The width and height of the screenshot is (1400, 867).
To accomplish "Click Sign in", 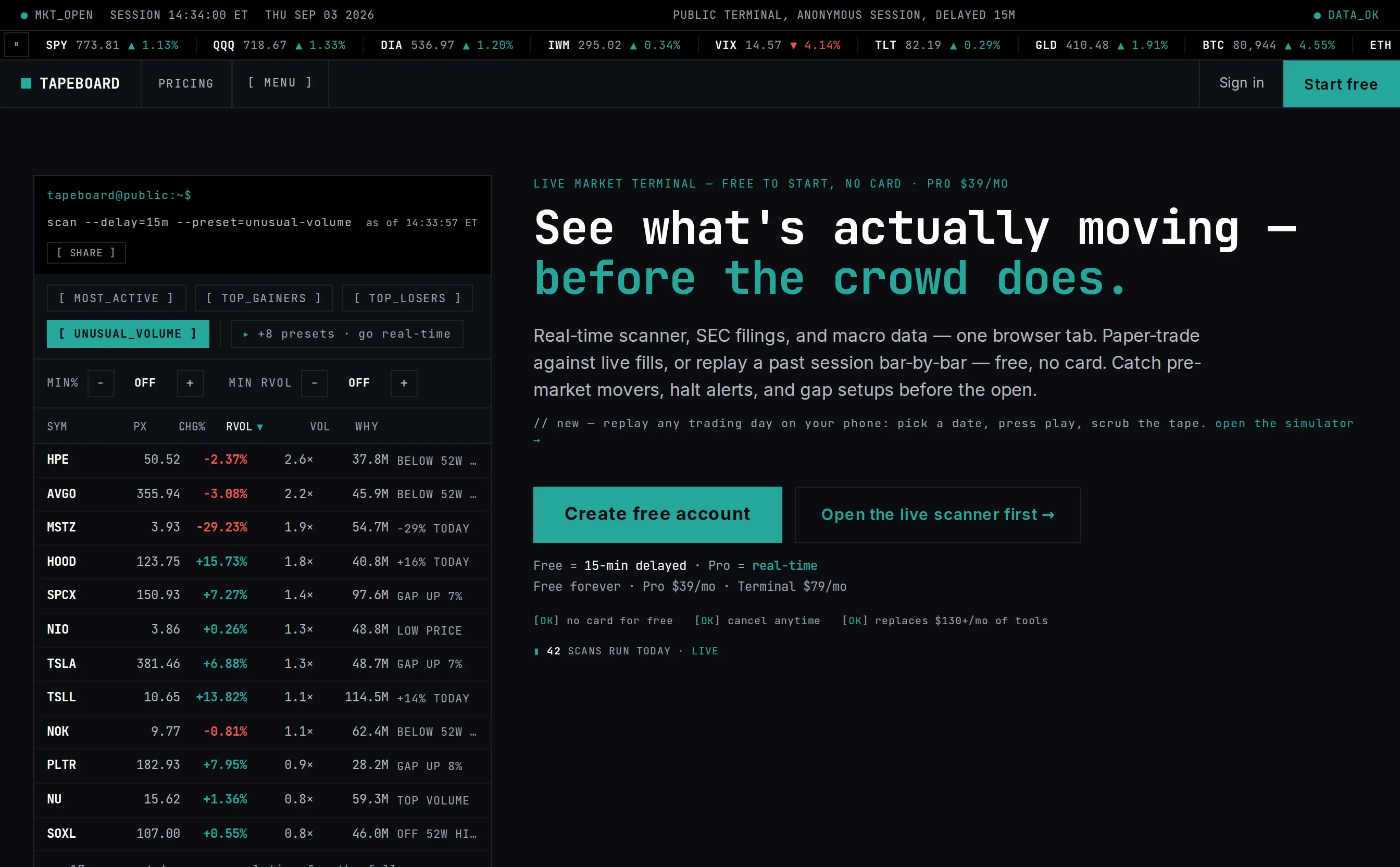I will (1241, 83).
